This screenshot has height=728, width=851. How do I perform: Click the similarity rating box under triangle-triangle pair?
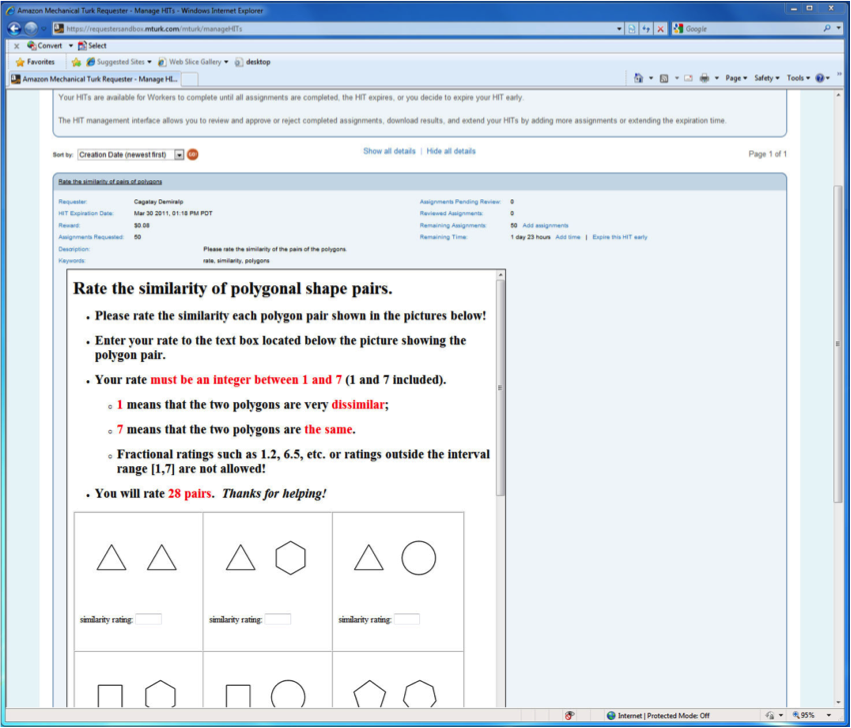148,619
